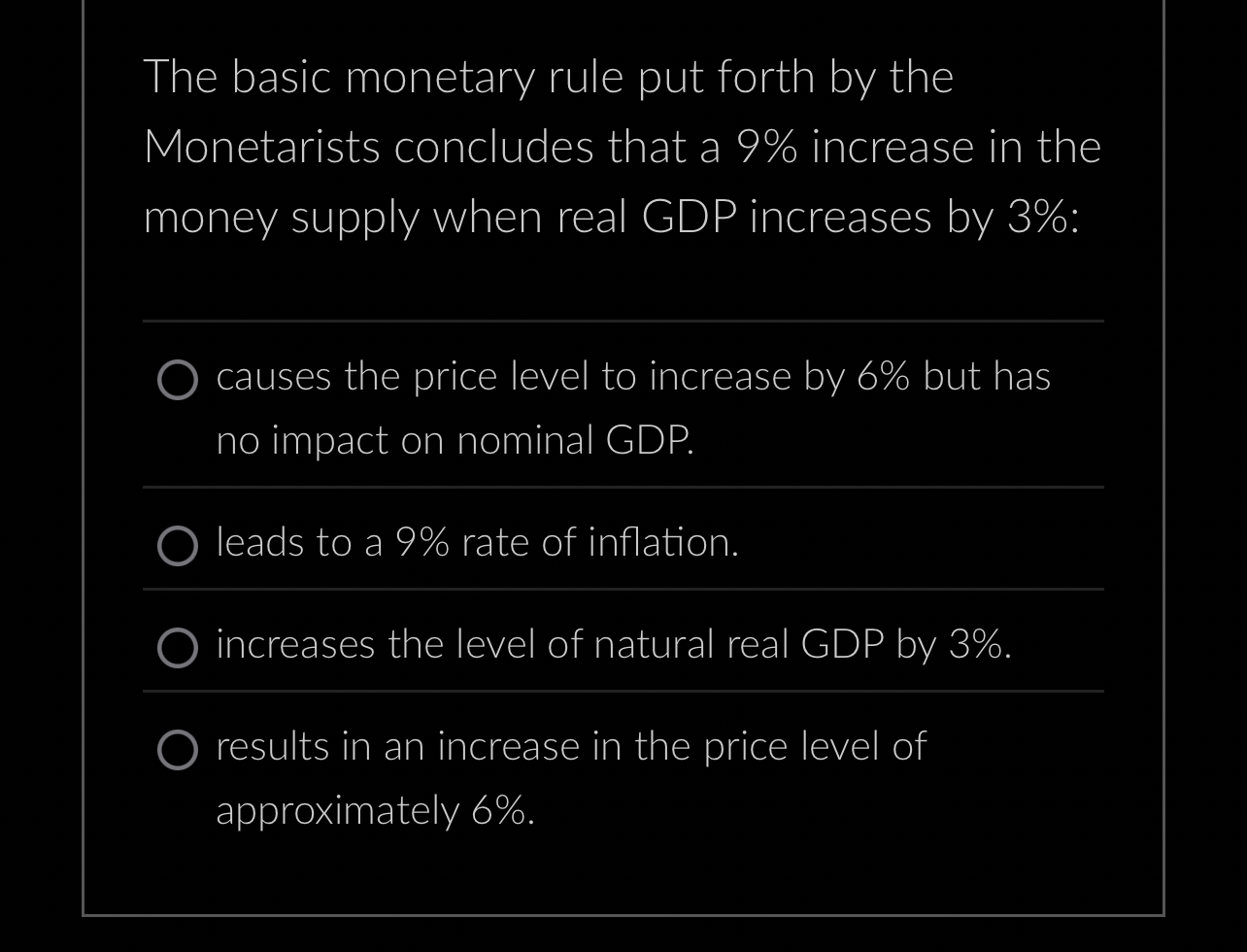Select the 'approximately 6%' answer radio button

pyautogui.click(x=178, y=750)
